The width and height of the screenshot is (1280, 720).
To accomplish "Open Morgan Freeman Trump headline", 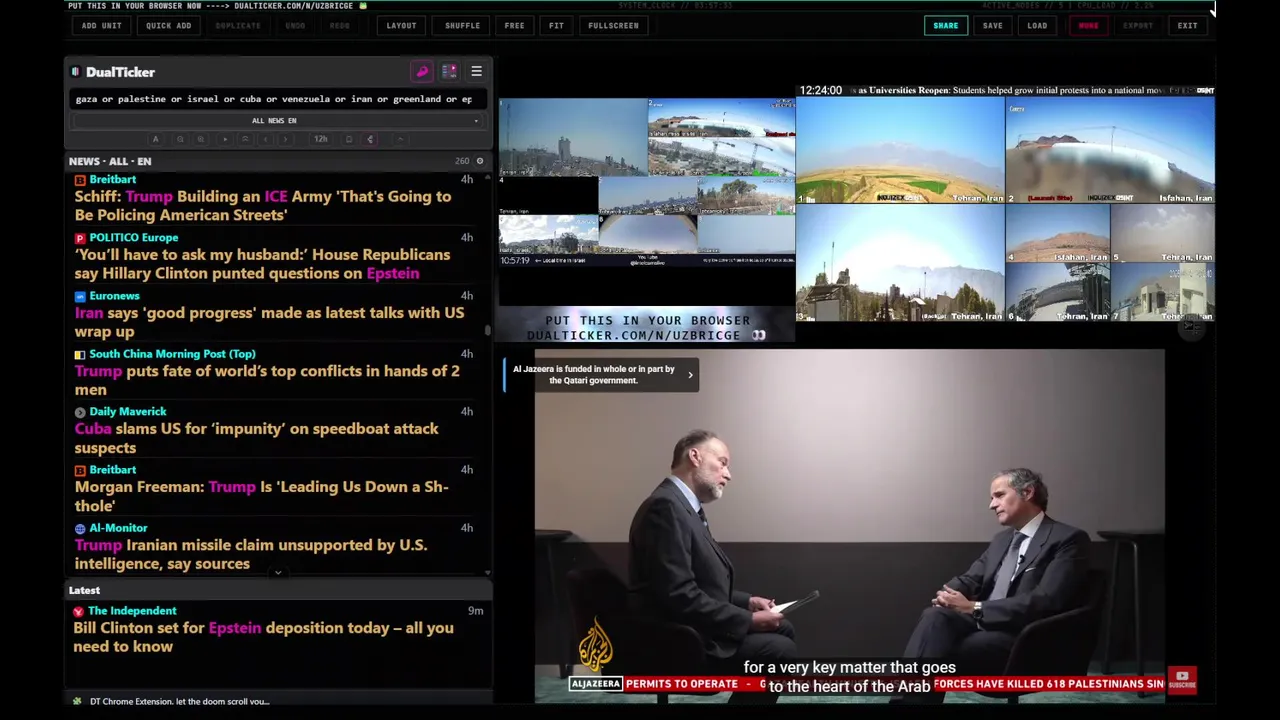I will (x=261, y=496).
